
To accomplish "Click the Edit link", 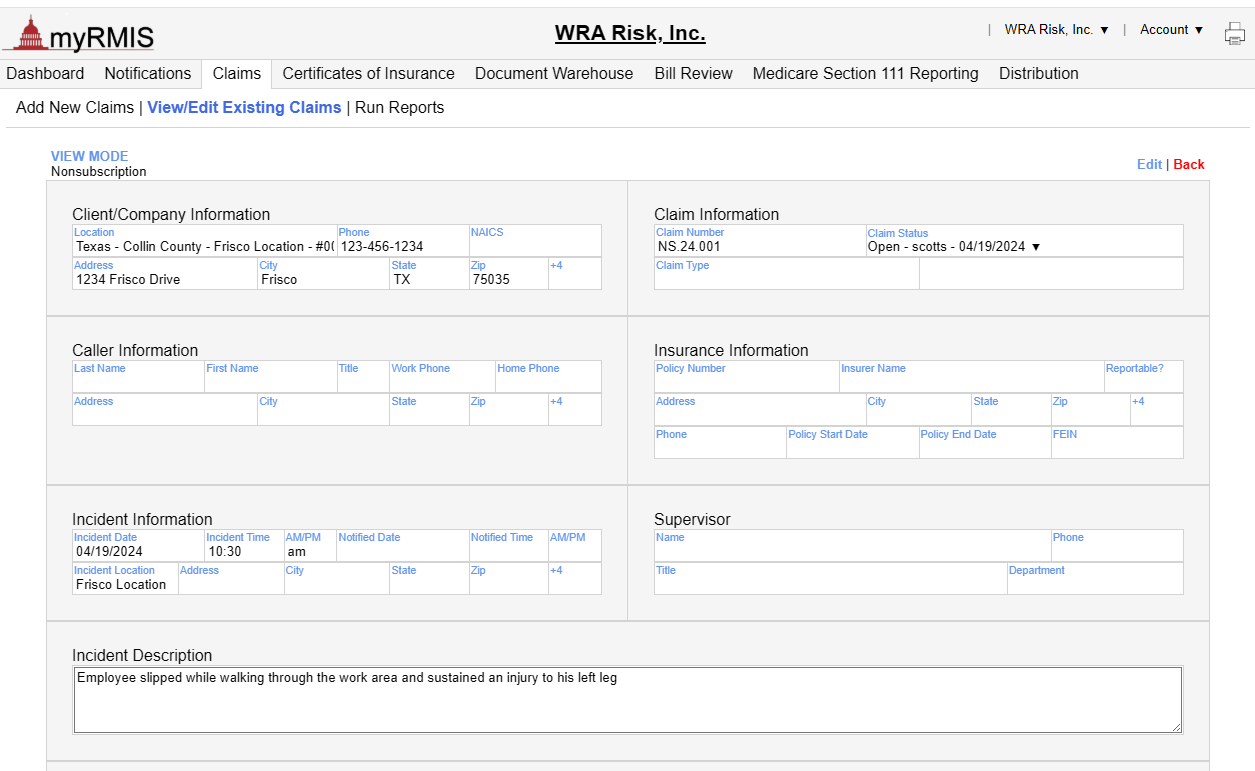I will pos(1149,165).
